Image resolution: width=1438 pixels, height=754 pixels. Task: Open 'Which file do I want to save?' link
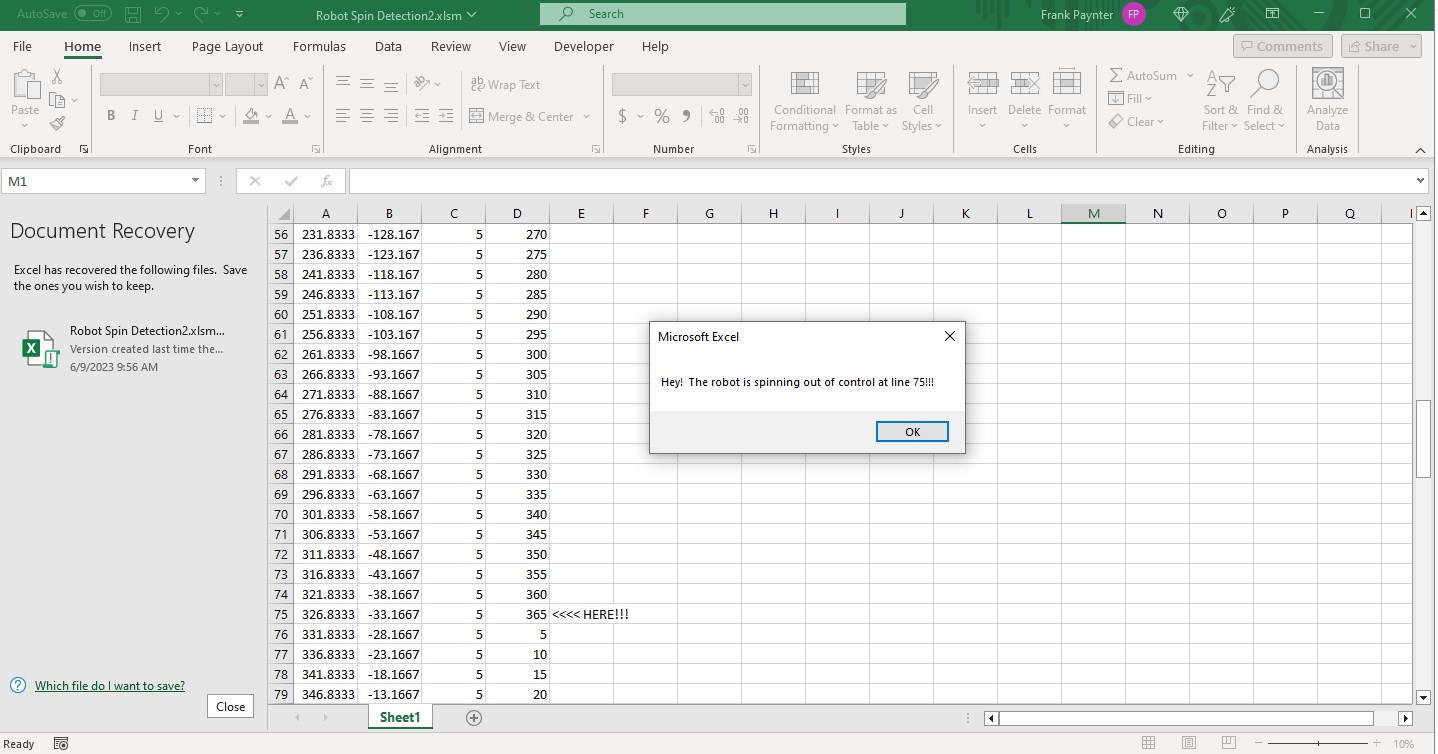[109, 685]
